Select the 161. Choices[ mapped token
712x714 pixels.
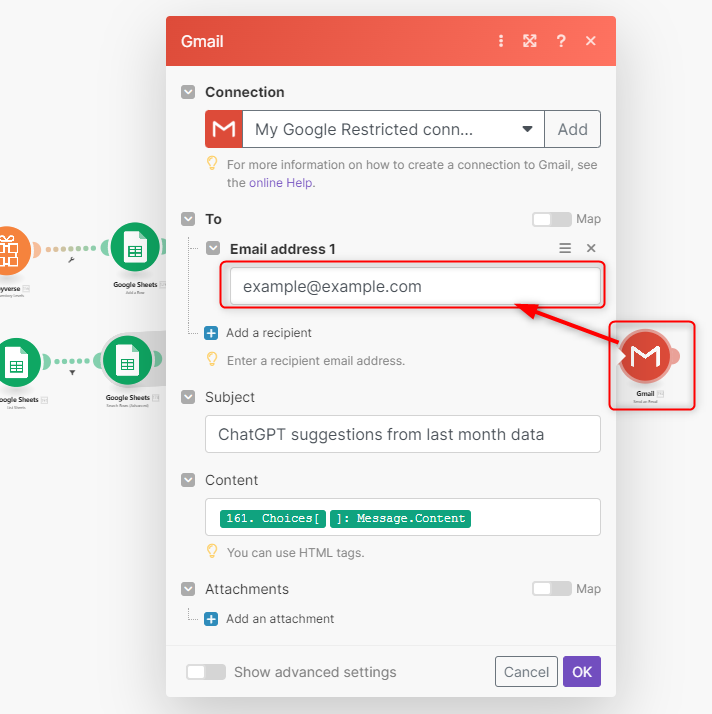273,519
